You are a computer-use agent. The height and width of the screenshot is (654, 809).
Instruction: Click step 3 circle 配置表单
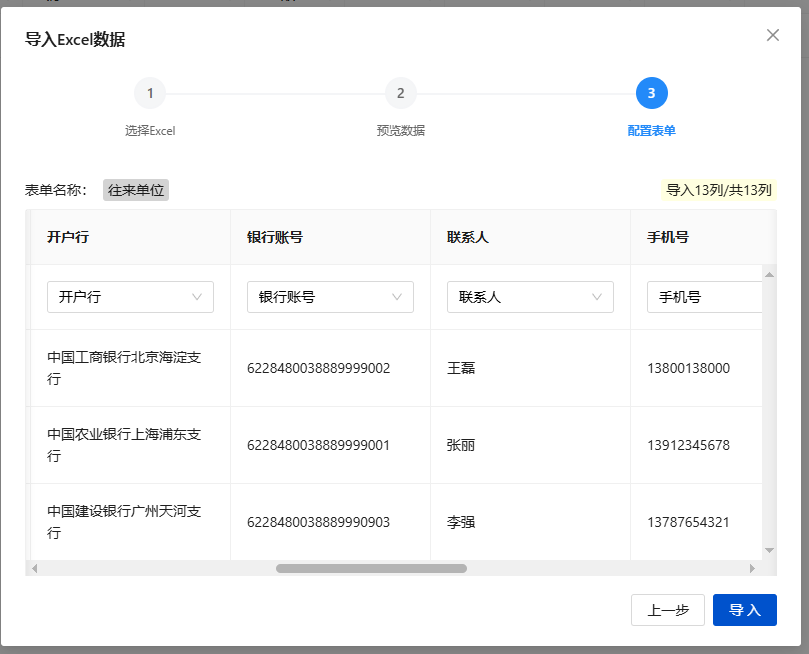[651, 94]
